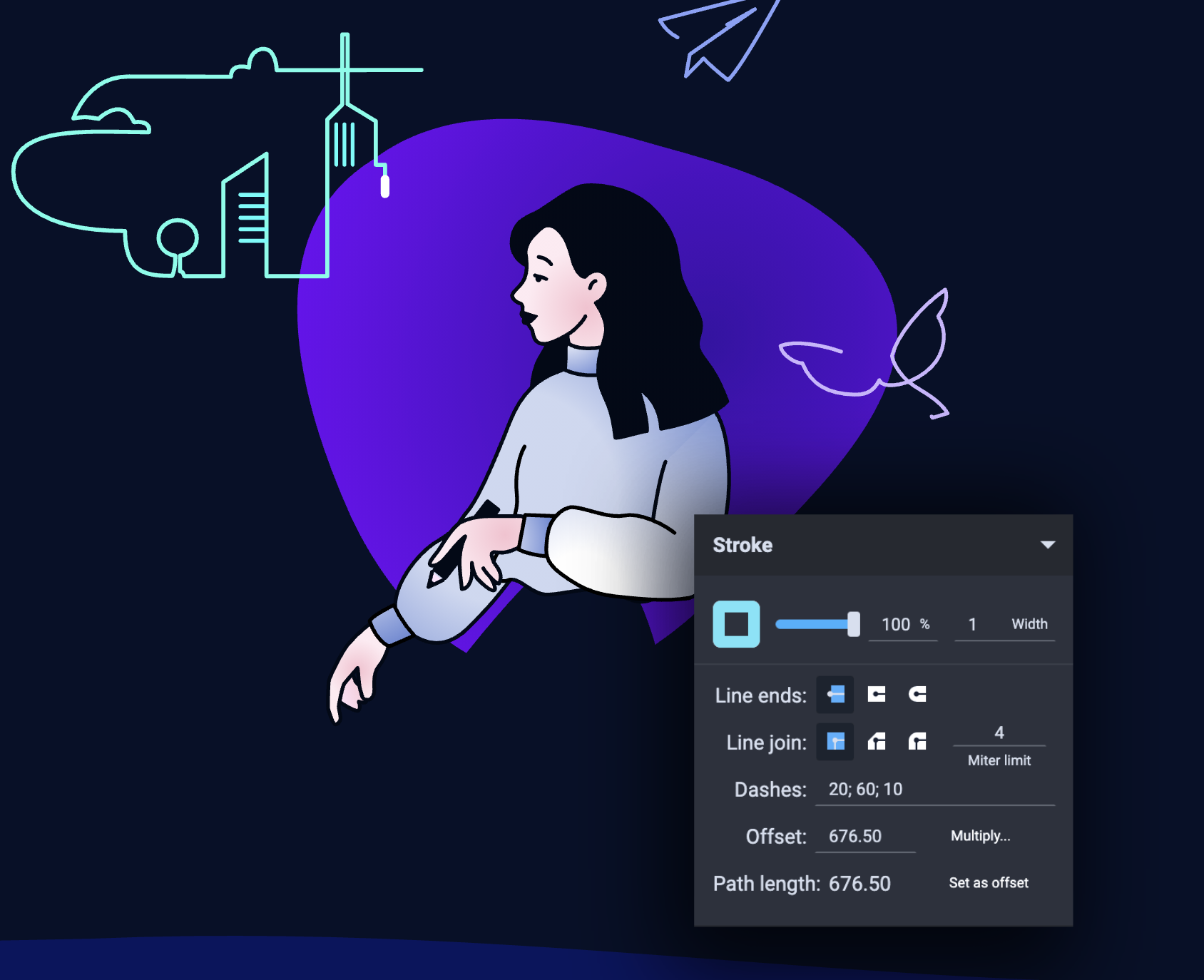Click the Dashes input with 20; 60; 10
The height and width of the screenshot is (980, 1204).
tap(934, 790)
